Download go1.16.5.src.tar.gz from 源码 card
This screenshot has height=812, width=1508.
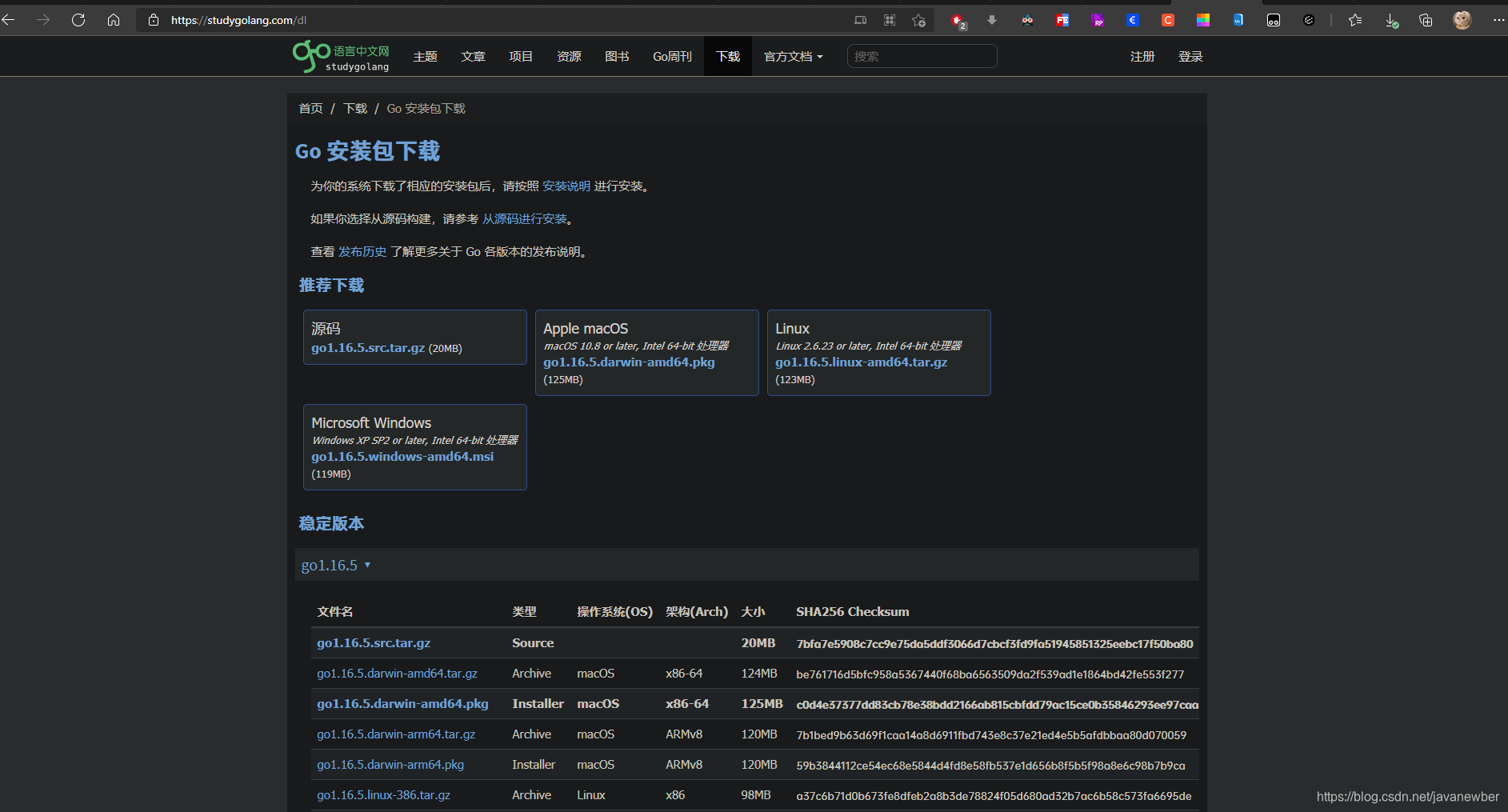tap(368, 348)
